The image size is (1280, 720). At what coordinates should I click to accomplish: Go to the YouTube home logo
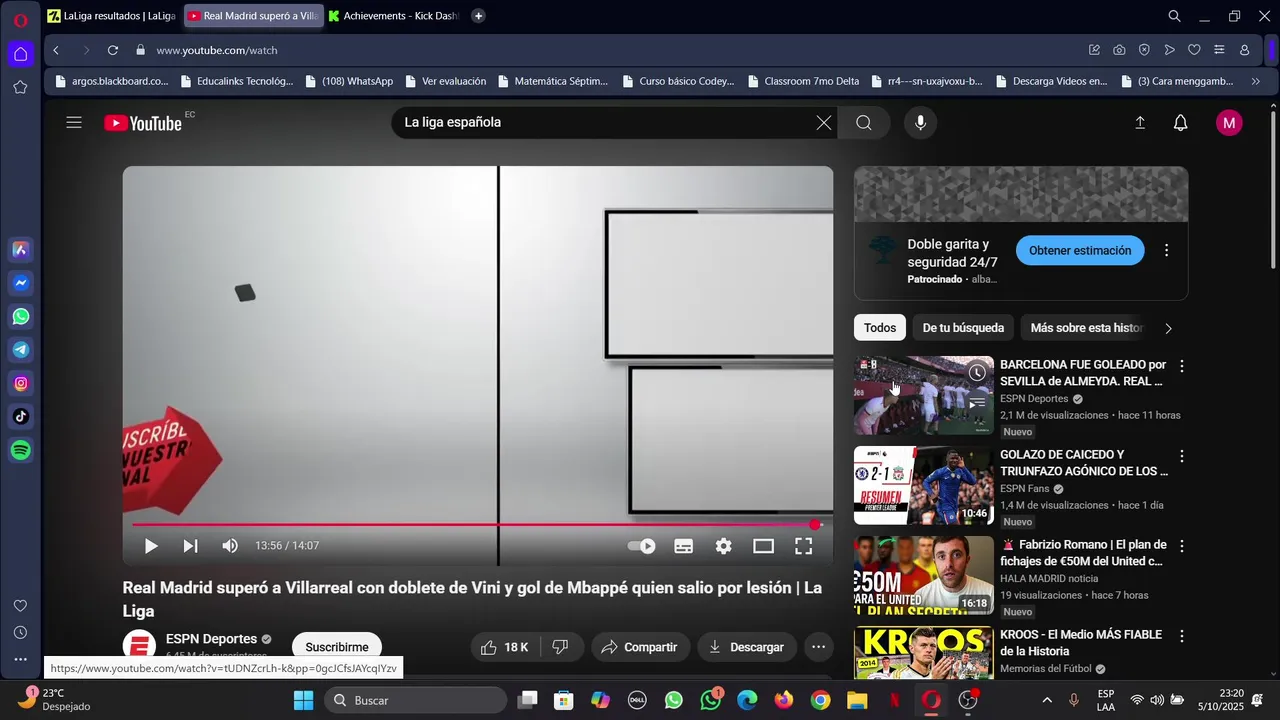144,123
